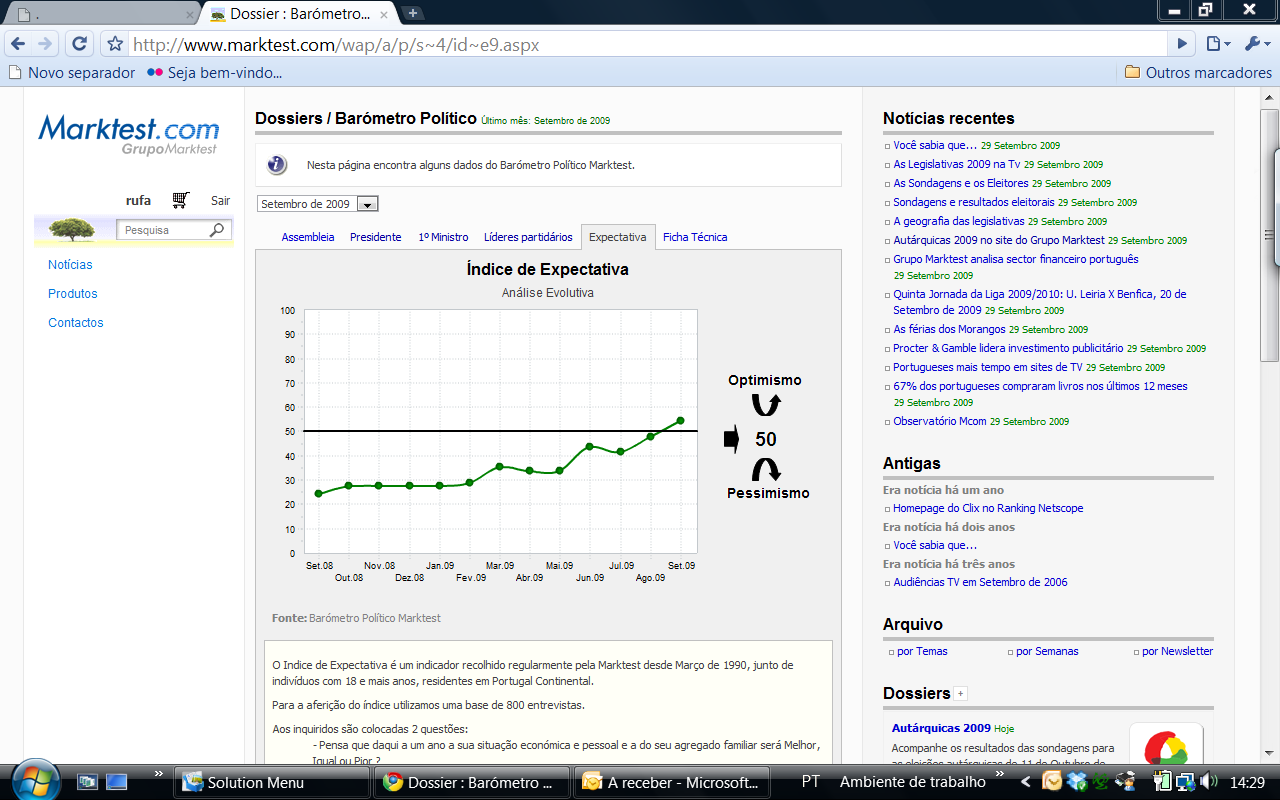Open the Outros marcadores bookmarks folder

(x=1198, y=72)
